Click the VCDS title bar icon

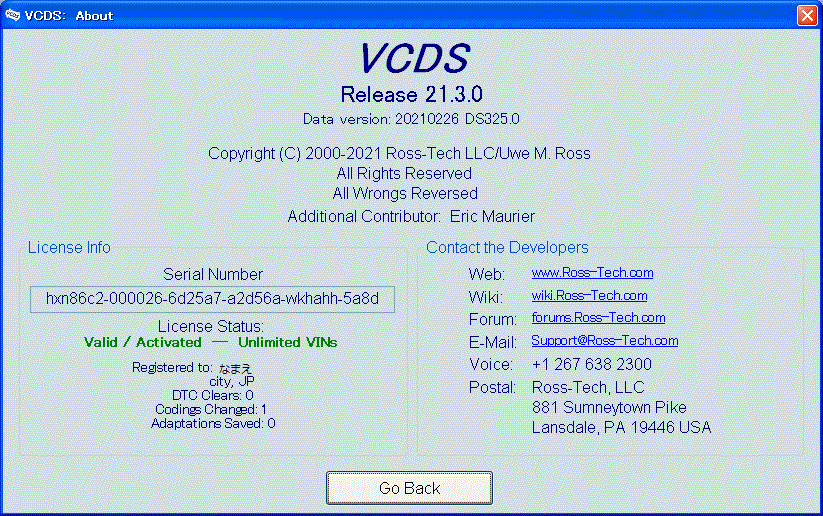pyautogui.click(x=12, y=15)
